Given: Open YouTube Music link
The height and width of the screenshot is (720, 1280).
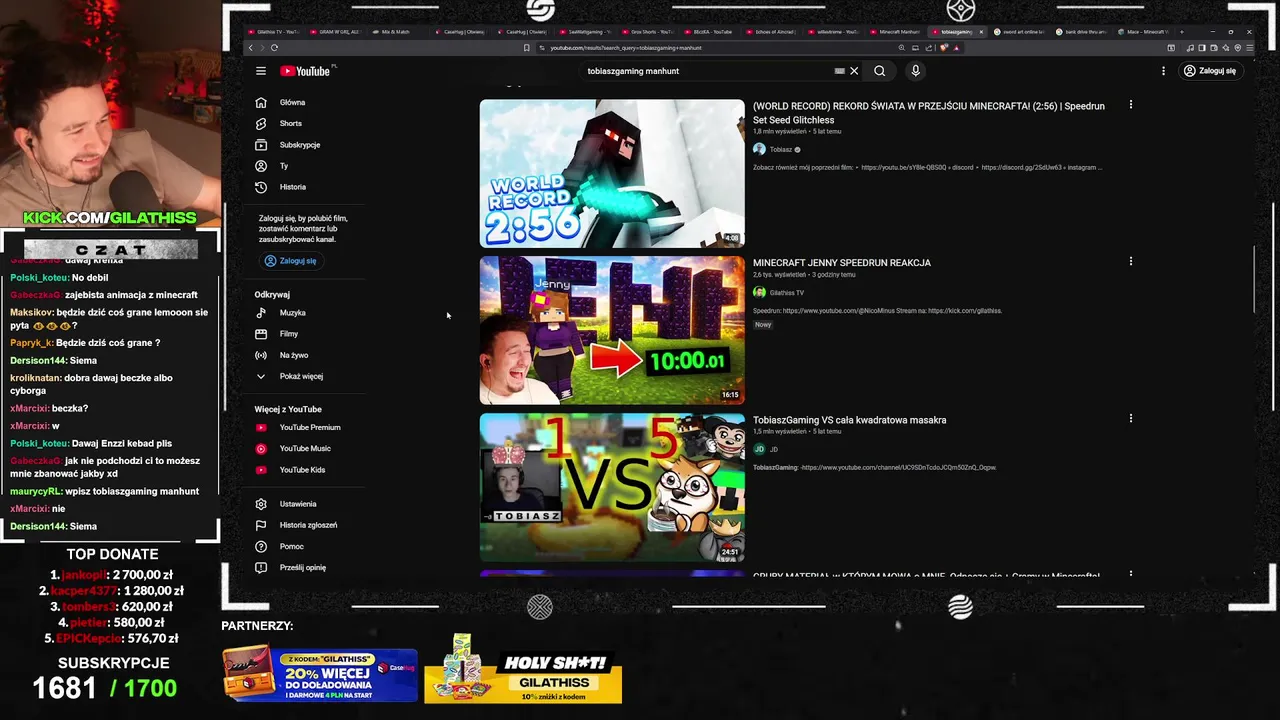Looking at the screenshot, I should tap(304, 449).
